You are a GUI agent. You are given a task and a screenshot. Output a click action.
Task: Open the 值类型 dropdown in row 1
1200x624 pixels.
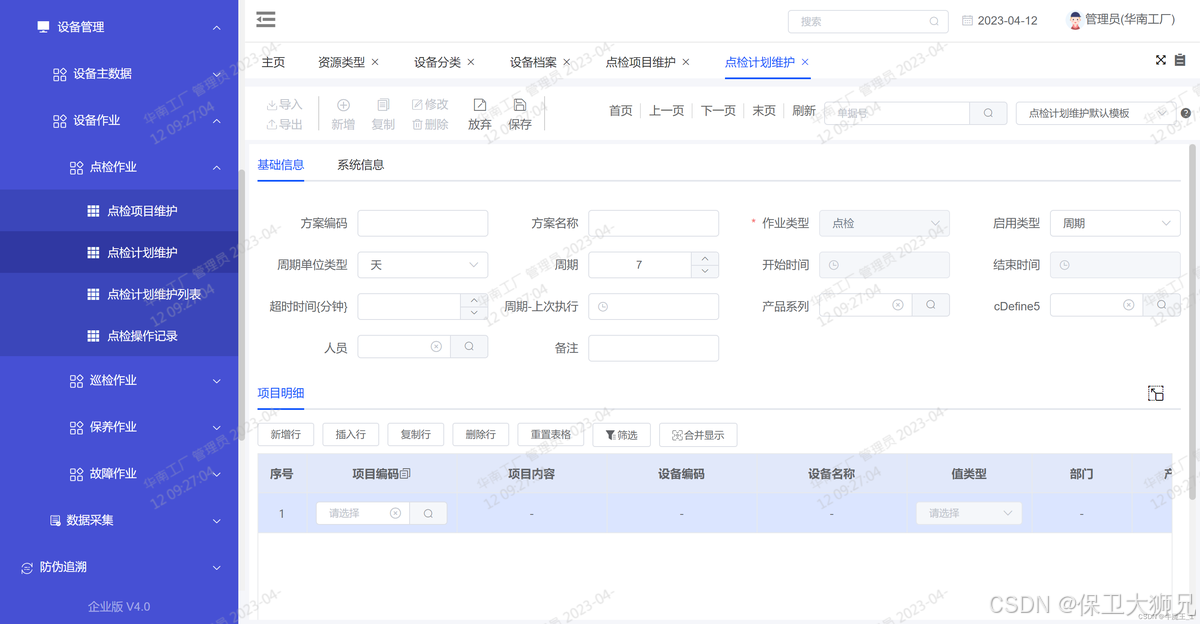pos(969,513)
